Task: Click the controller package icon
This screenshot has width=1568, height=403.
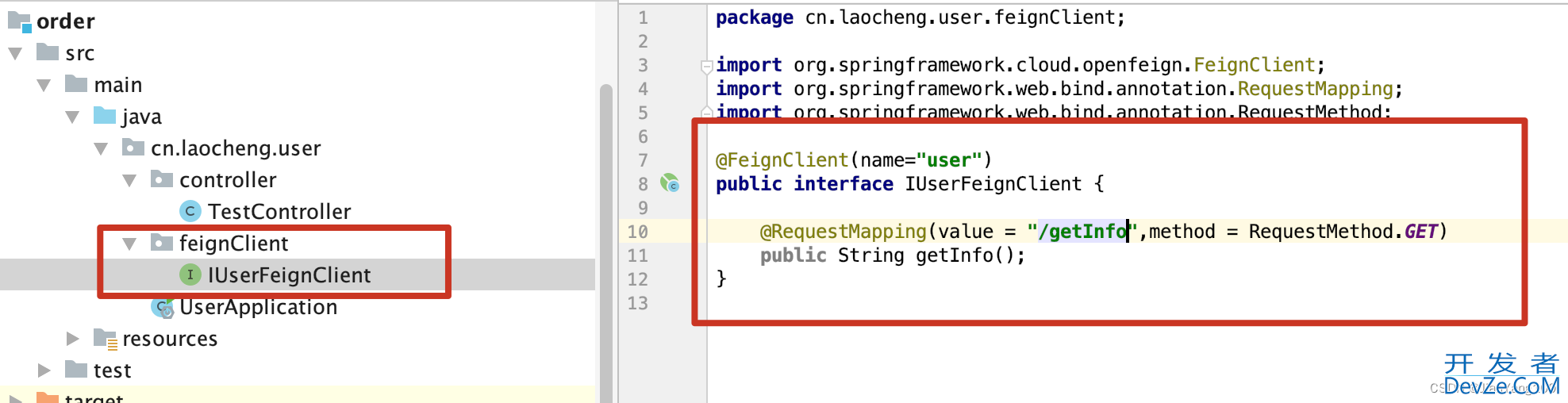Action: coord(162,179)
